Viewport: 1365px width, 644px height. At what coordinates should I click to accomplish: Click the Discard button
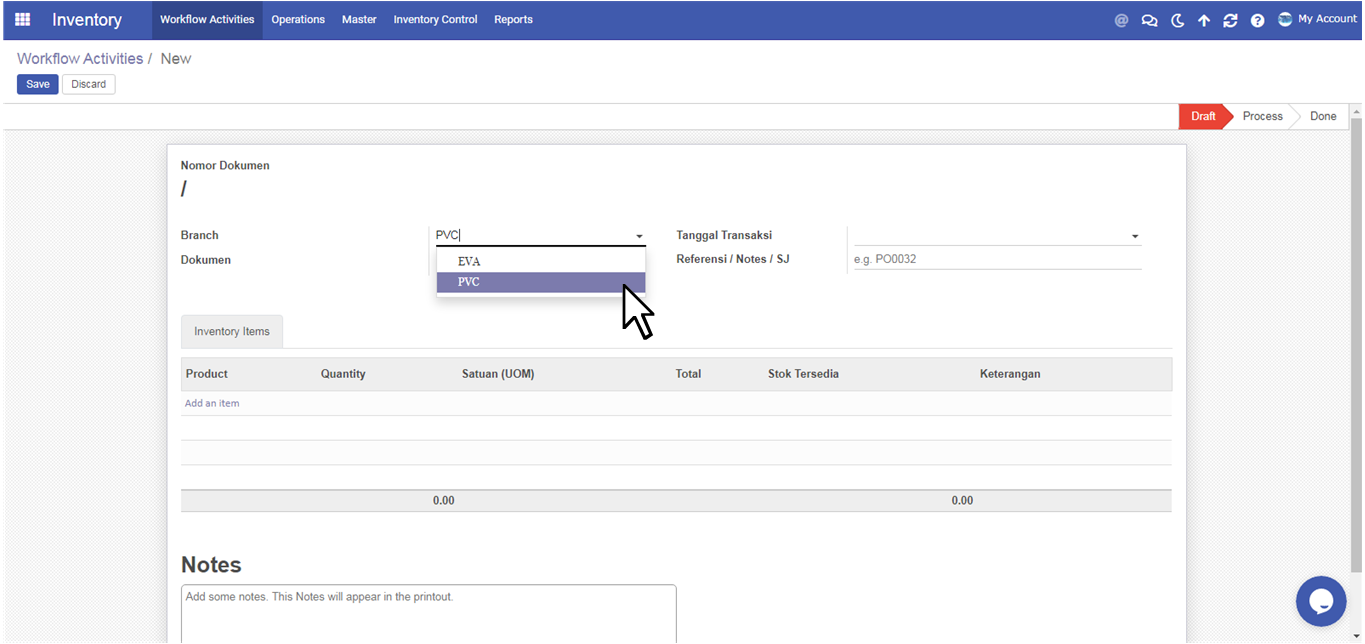(x=88, y=84)
